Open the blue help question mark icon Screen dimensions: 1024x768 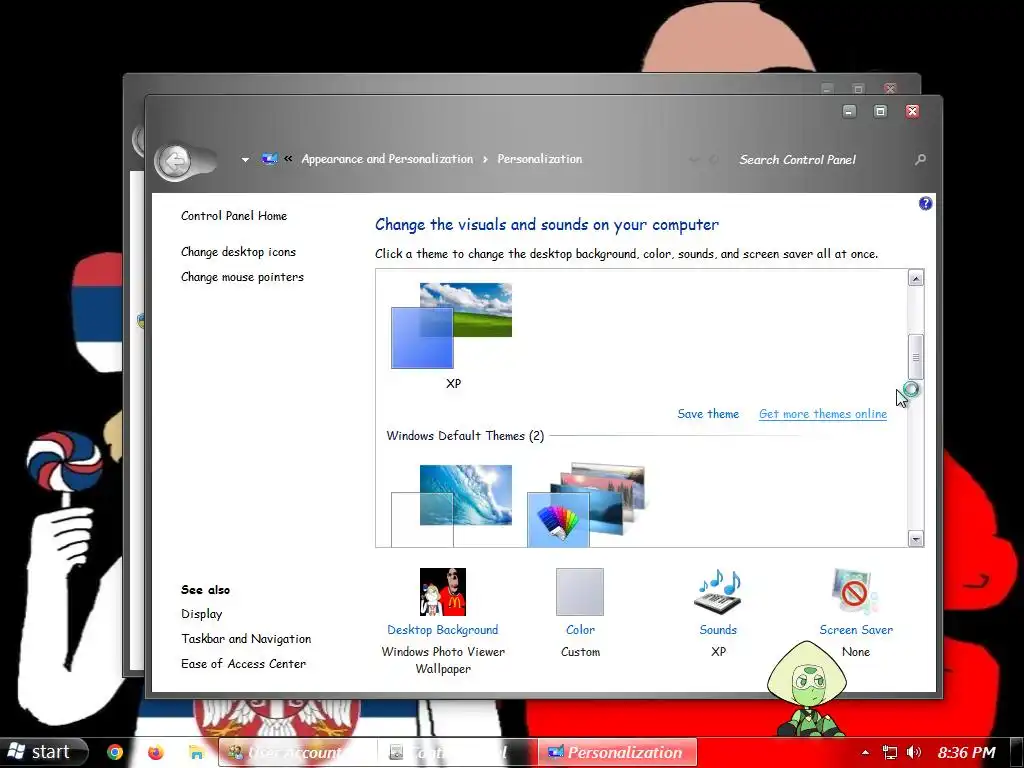pyautogui.click(x=925, y=204)
